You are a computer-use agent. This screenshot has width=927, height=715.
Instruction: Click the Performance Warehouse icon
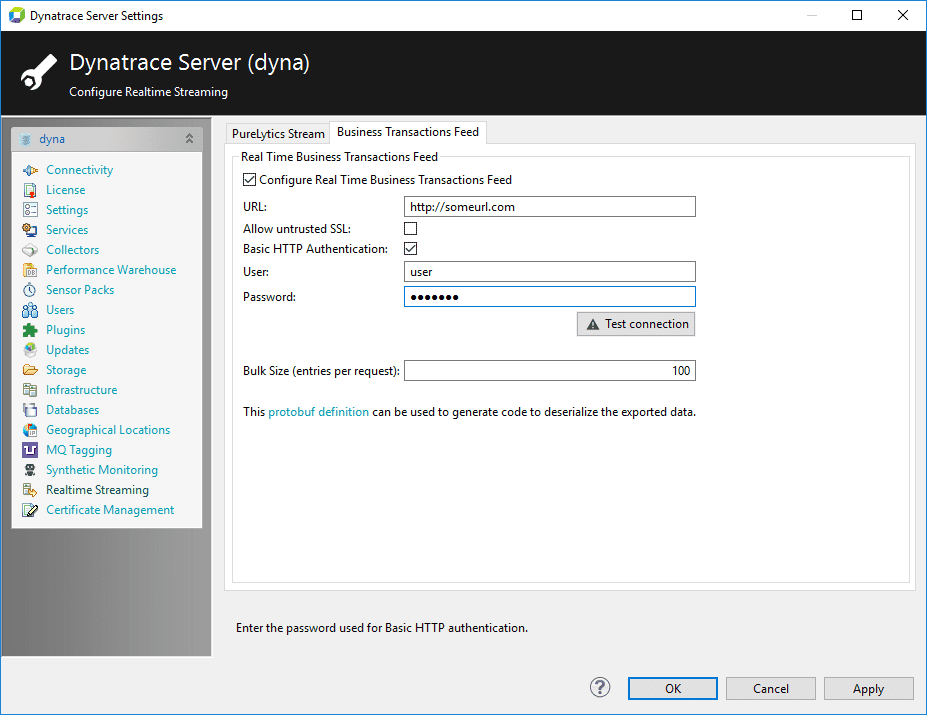[30, 270]
